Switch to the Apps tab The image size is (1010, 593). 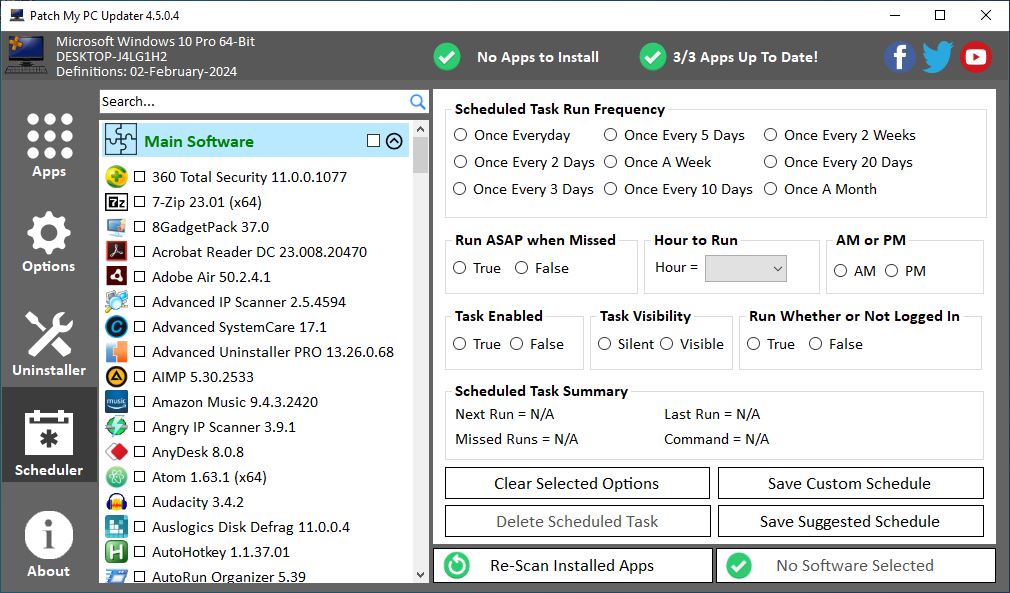49,145
